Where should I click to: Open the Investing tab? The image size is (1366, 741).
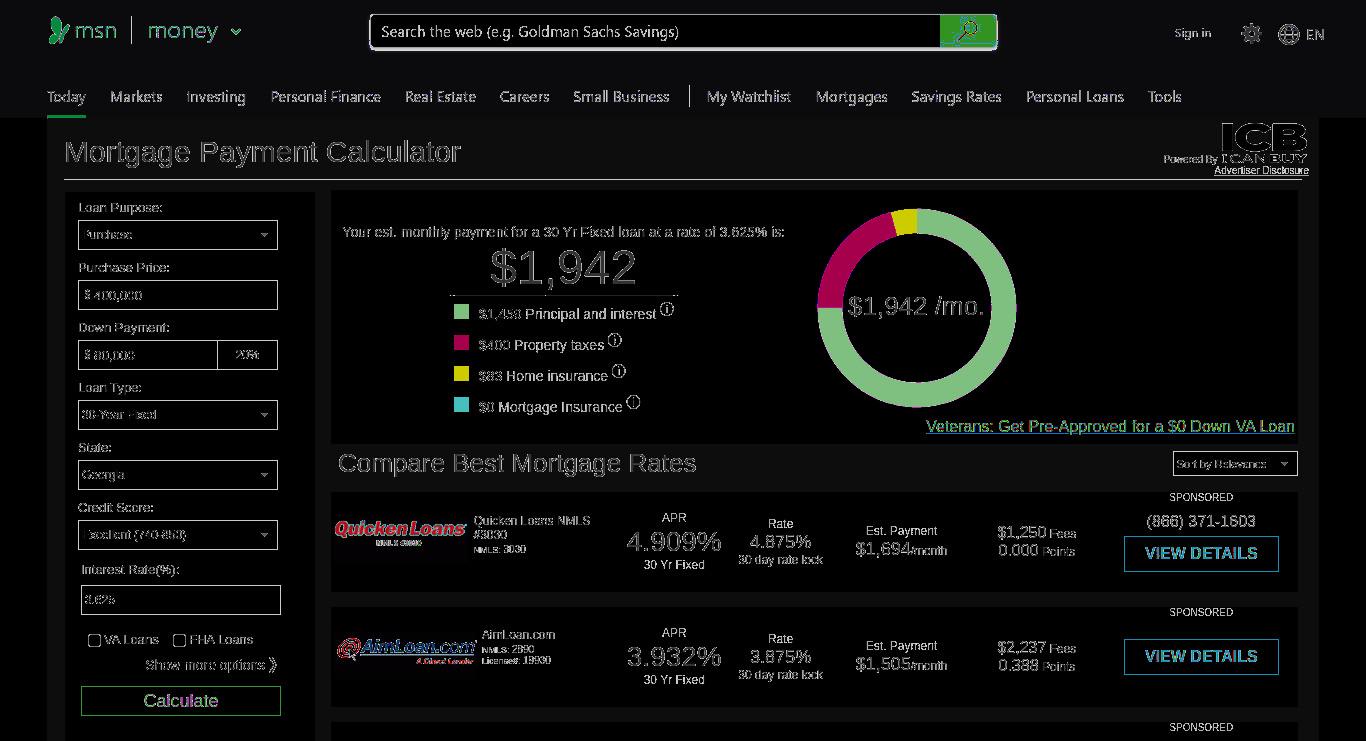pos(216,97)
